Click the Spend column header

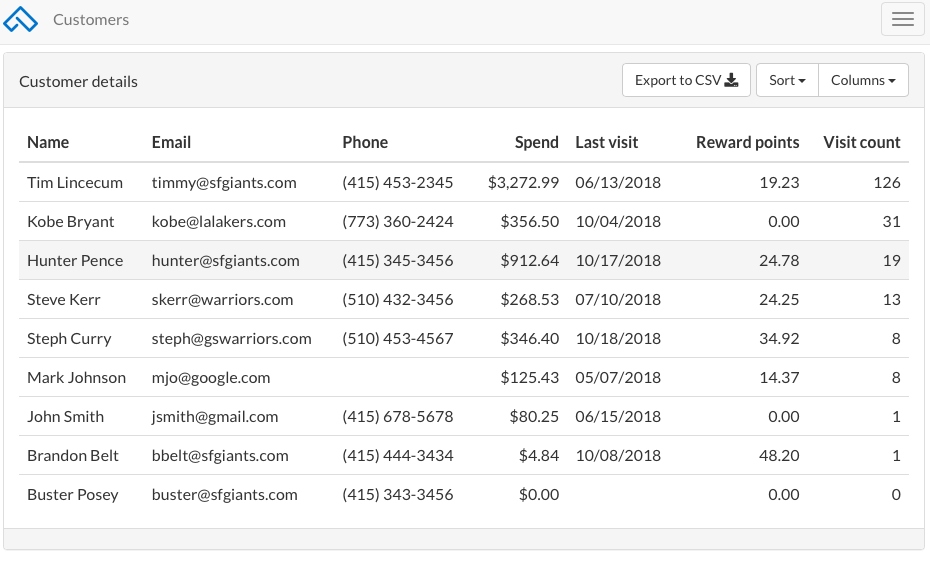pos(536,142)
